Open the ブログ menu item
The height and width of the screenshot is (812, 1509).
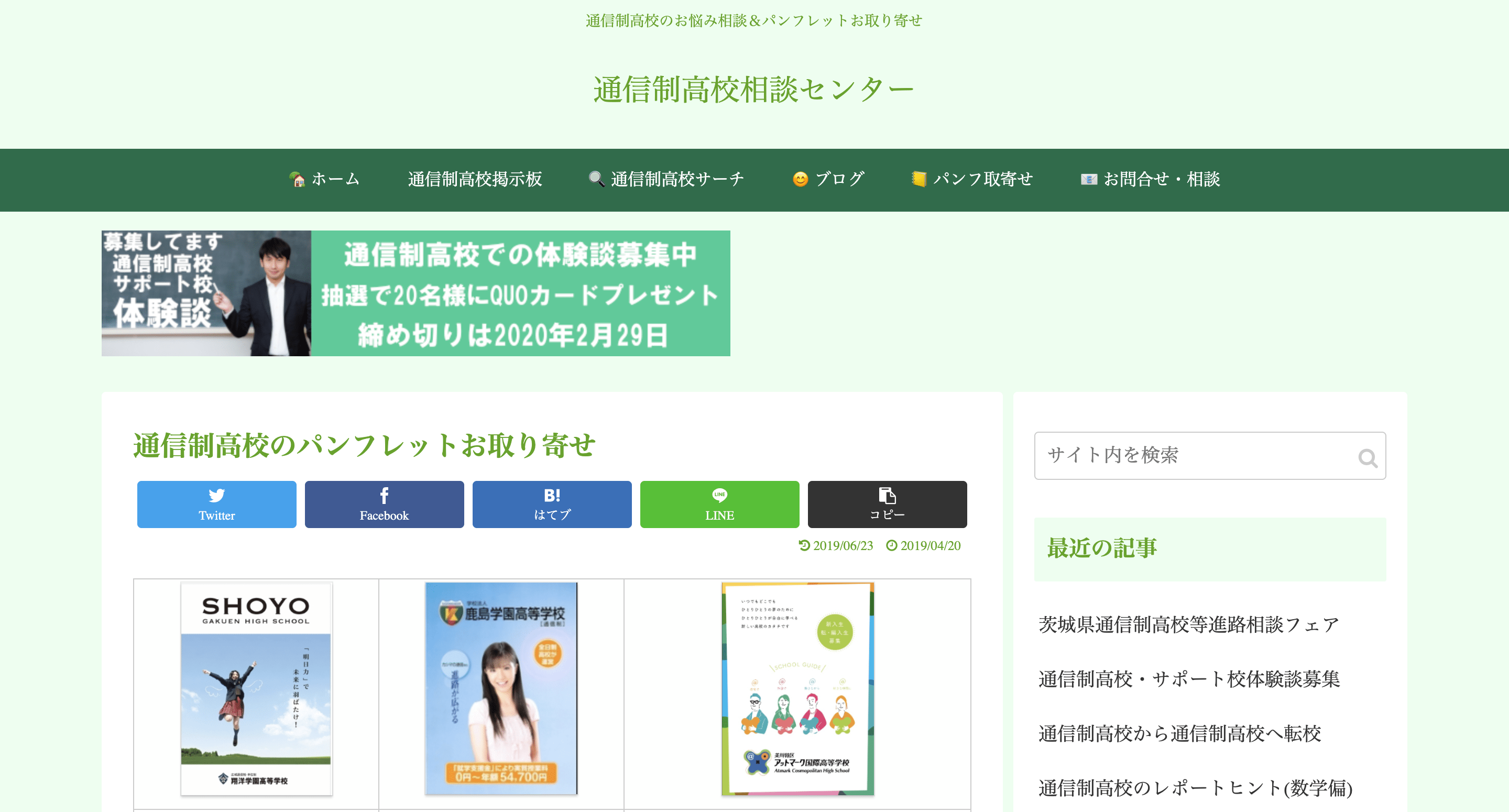point(828,179)
